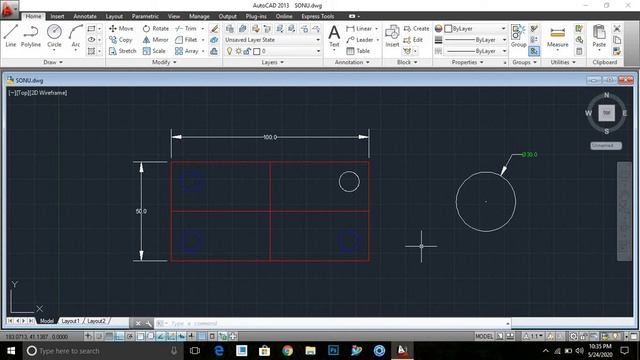Toggle the layer freeze sun icon
Screen dimensions: 640x360
238,51
